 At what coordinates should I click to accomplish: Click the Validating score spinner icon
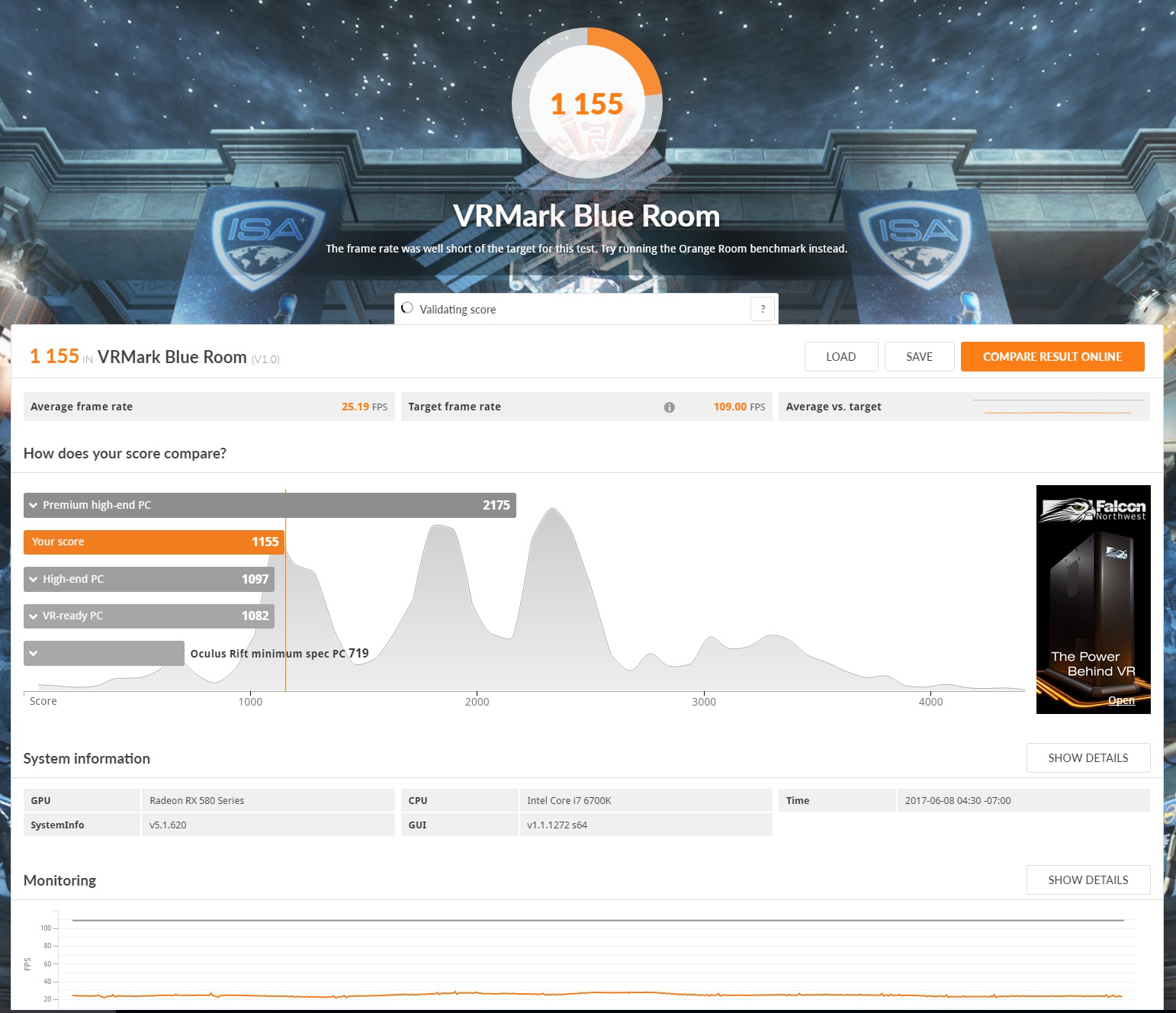tap(407, 308)
